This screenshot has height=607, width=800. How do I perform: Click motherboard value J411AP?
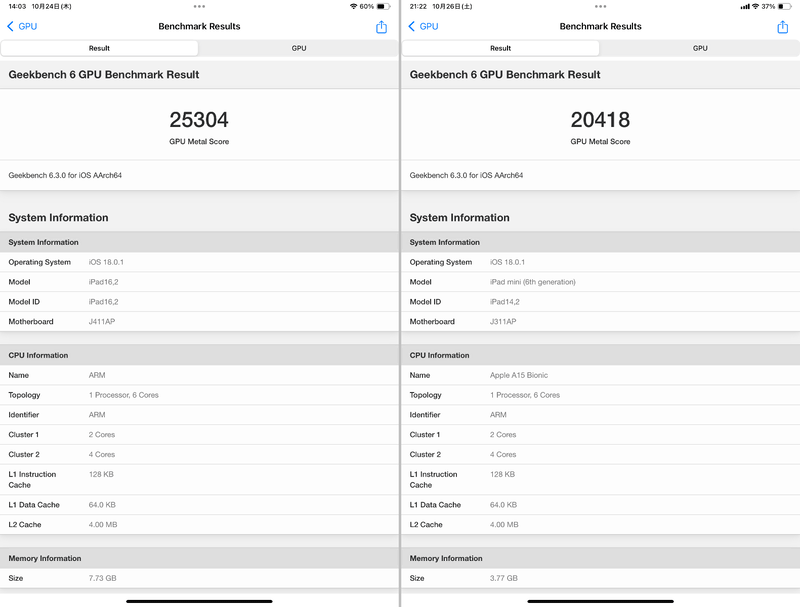click(x=102, y=322)
